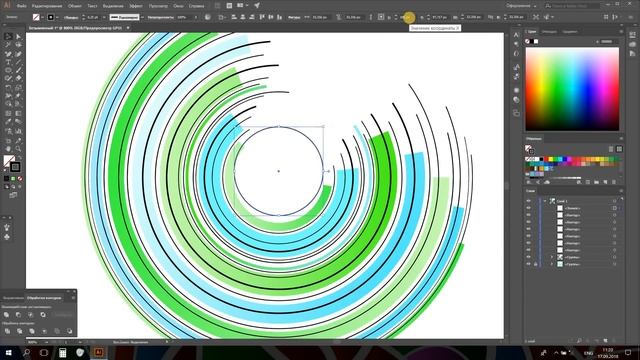Image resolution: width=640 pixels, height=360 pixels.
Task: Pick a color from the spectrum ramp
Action: [x=572, y=89]
